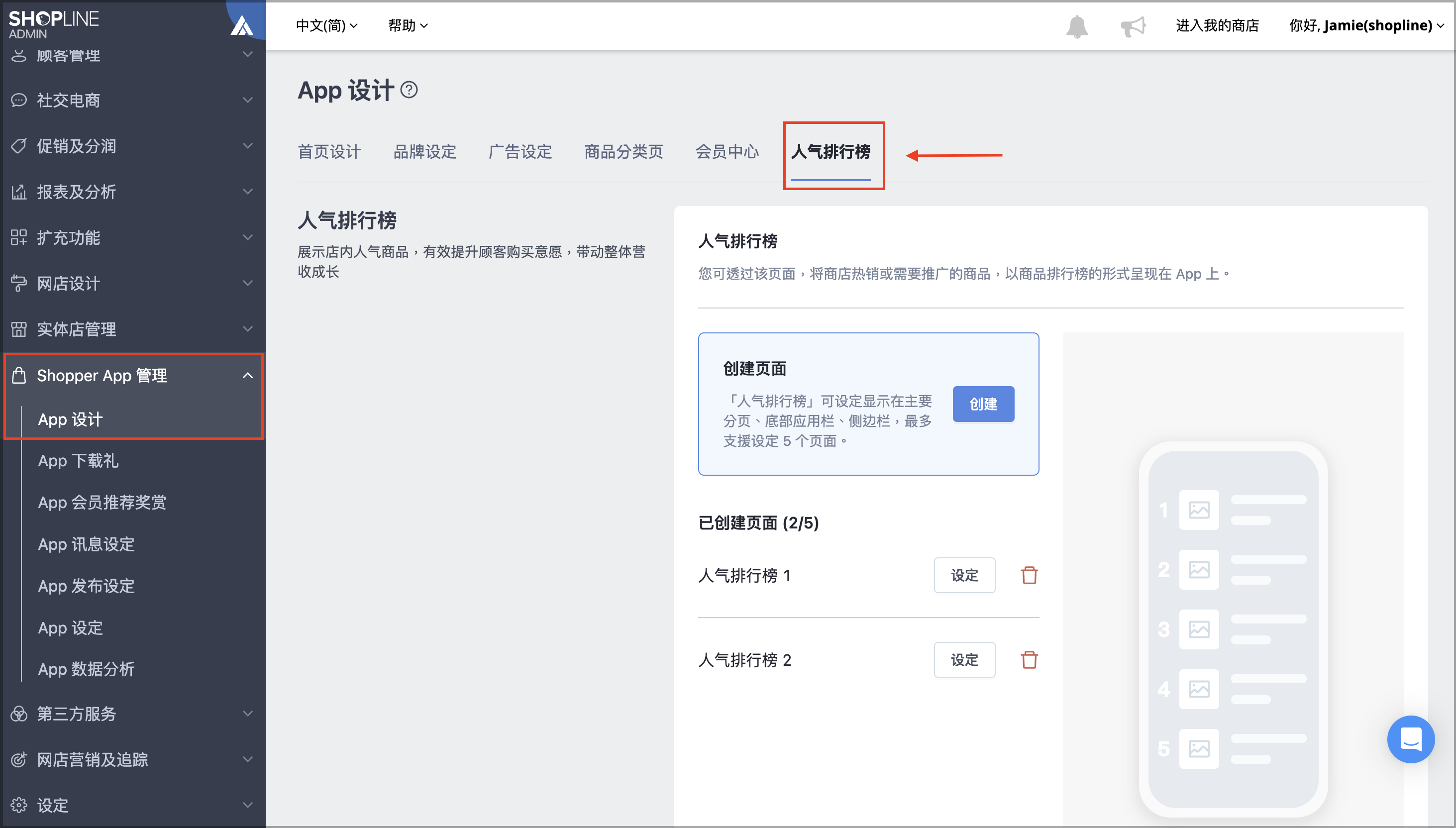Click the 第三方服务 circles icon
This screenshot has width=1456, height=828.
click(19, 714)
